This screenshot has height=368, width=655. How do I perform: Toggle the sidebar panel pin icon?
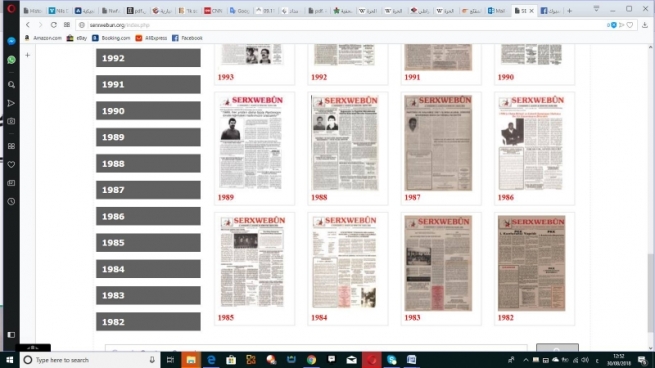click(11, 335)
